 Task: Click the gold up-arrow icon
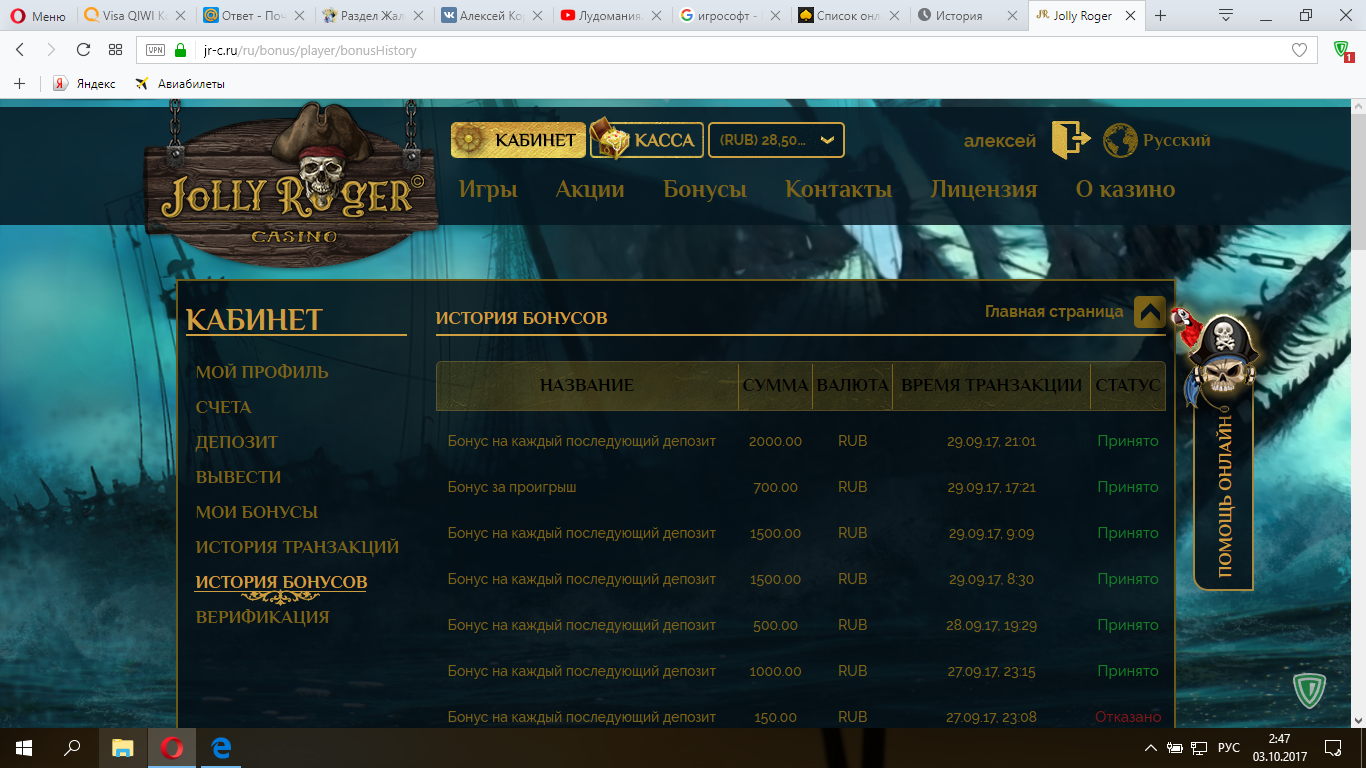pos(1150,312)
